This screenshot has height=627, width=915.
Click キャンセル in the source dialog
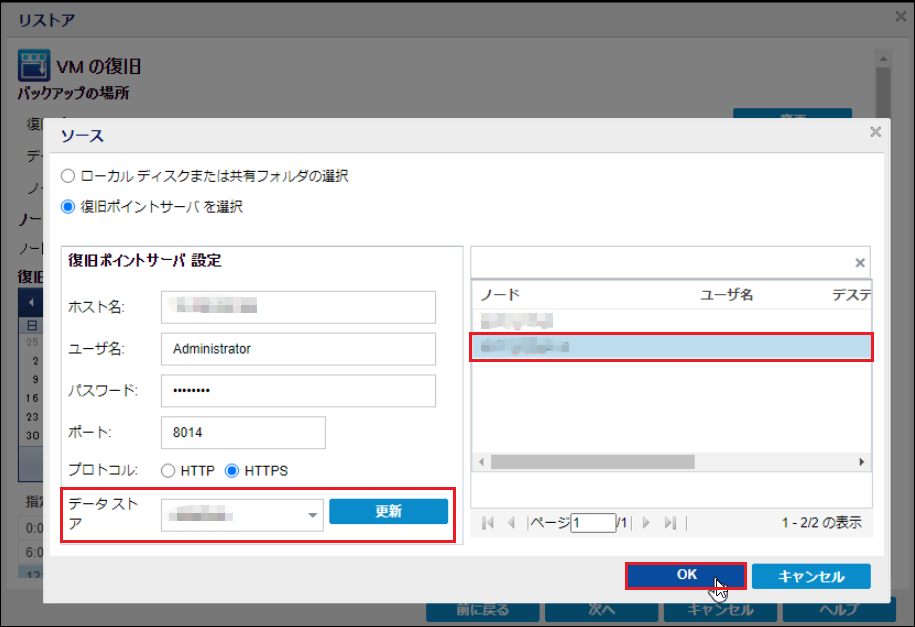pyautogui.click(x=811, y=576)
